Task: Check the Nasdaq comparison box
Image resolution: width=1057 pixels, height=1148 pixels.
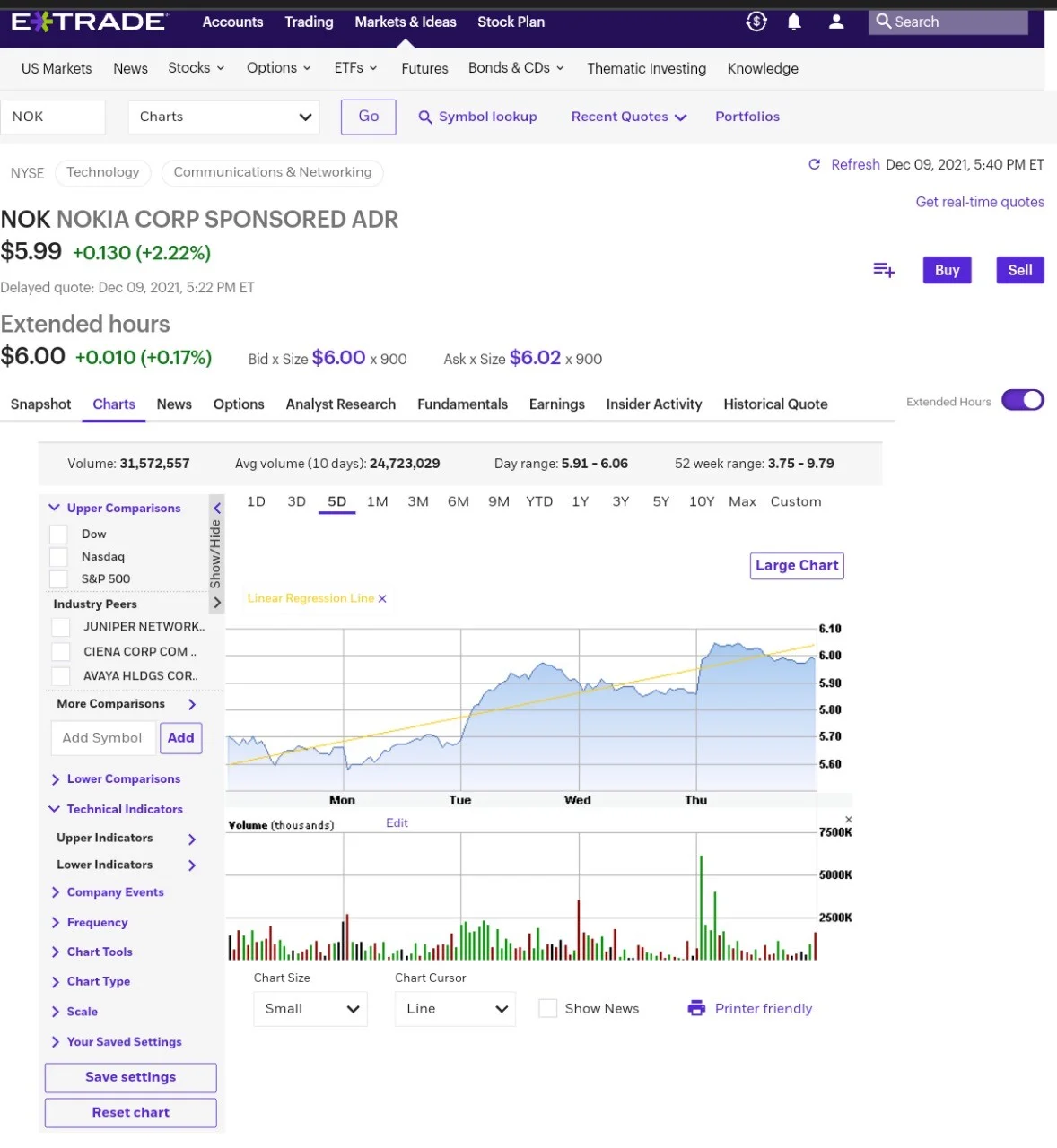Action: [x=59, y=557]
